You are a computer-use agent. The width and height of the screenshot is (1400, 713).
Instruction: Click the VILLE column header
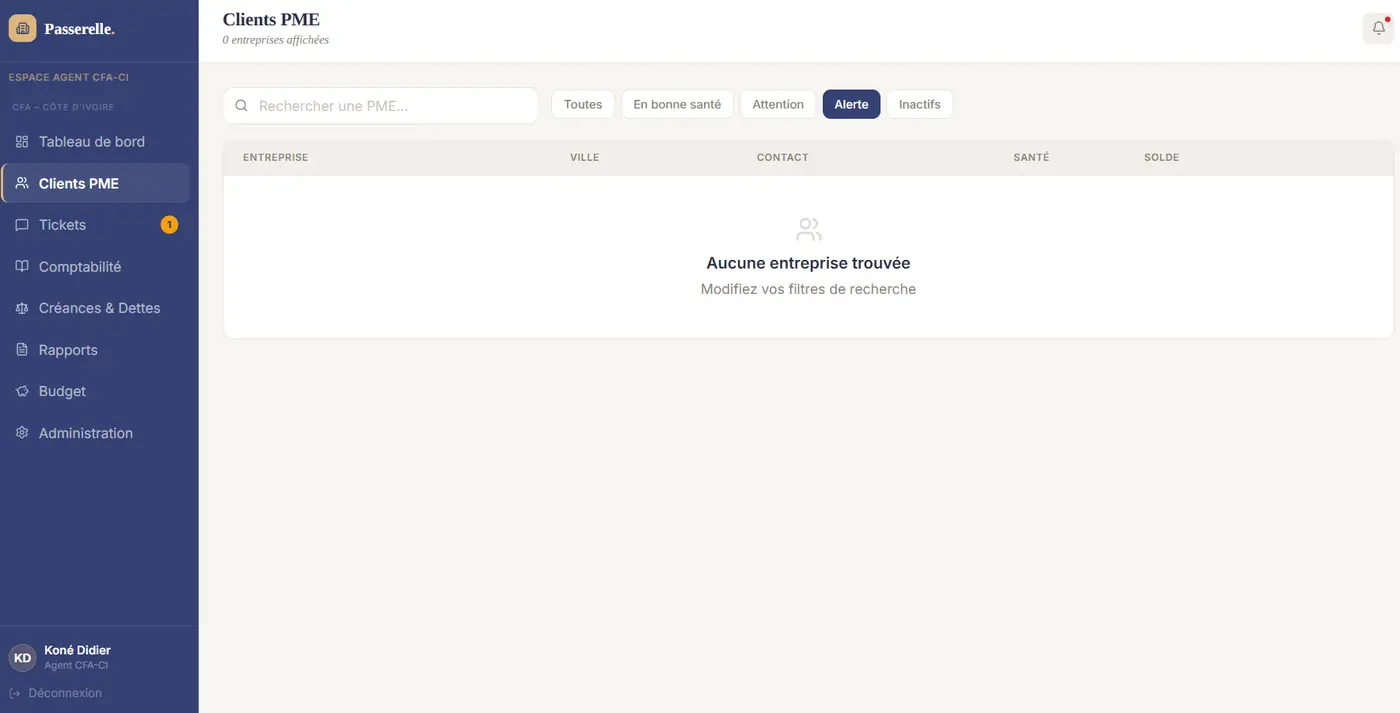[x=585, y=158]
